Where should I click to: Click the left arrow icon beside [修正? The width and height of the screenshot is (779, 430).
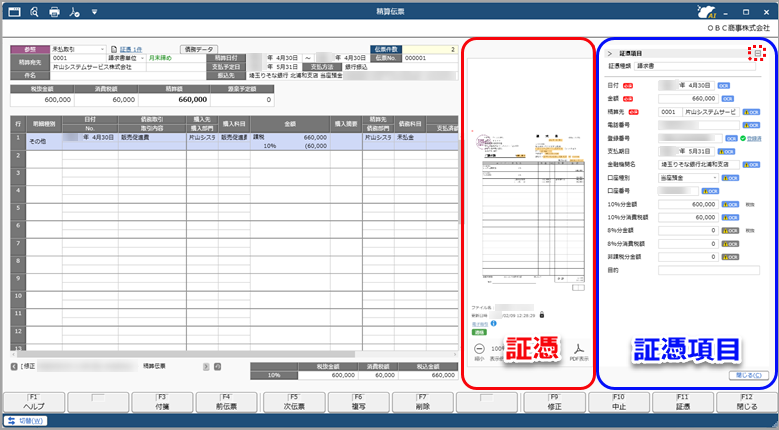click(x=14, y=366)
